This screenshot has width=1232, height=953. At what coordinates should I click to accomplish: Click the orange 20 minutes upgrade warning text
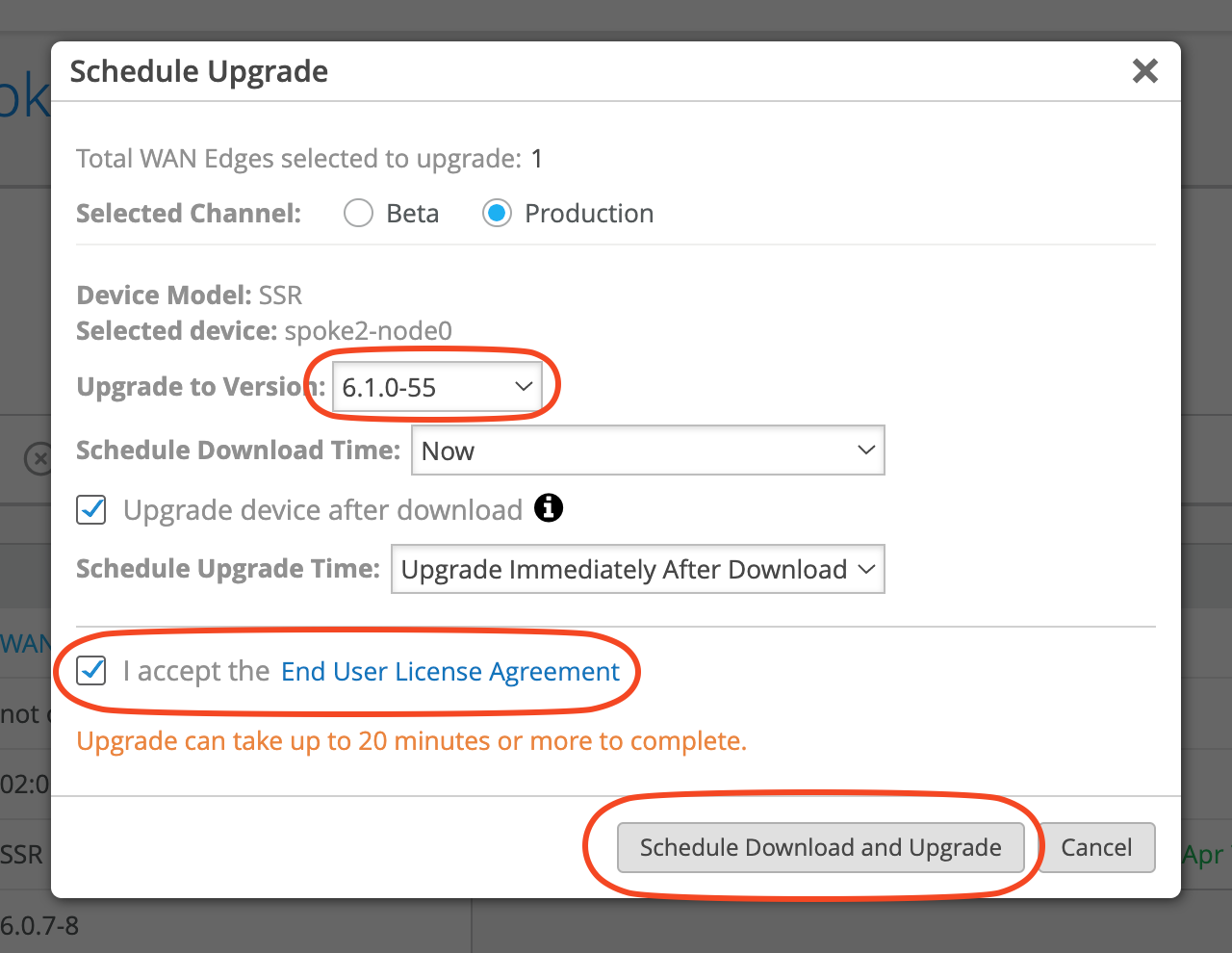tap(411, 741)
